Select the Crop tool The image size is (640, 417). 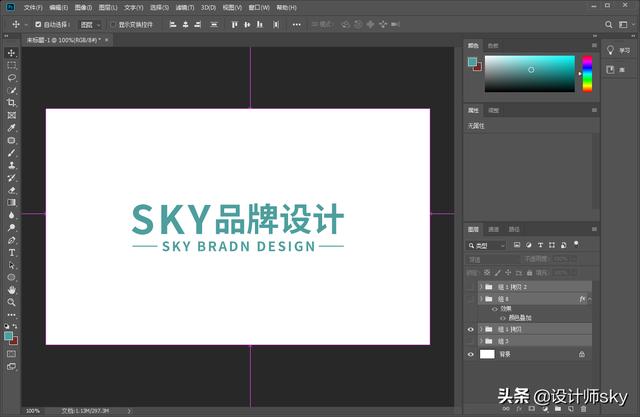pos(12,102)
